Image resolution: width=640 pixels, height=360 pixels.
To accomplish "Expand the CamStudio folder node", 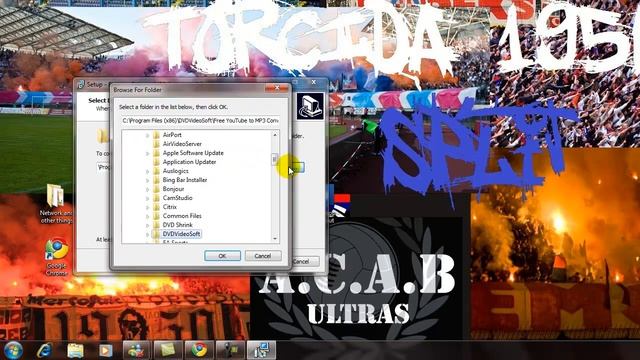I will pyautogui.click(x=147, y=198).
